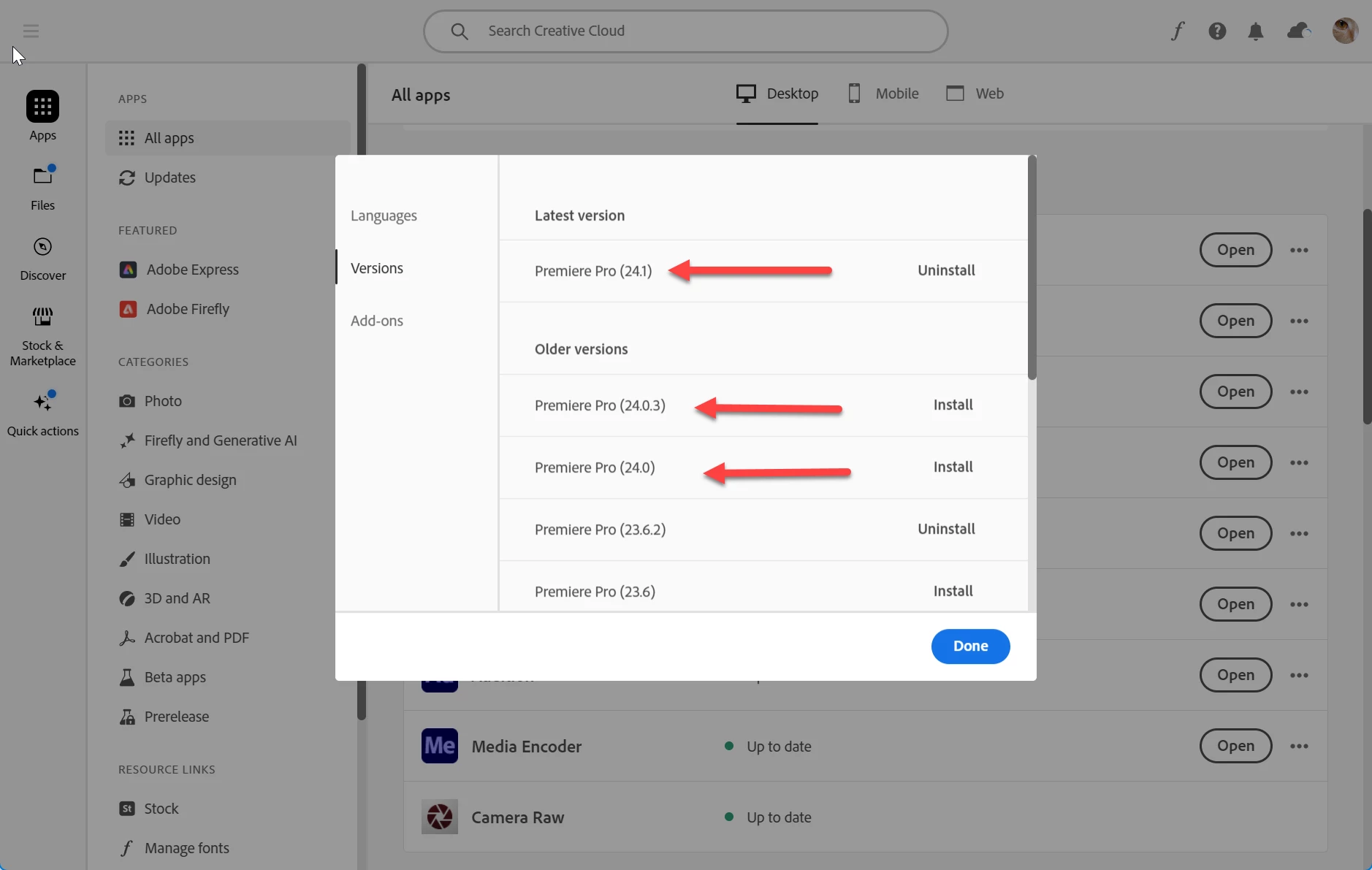The width and height of the screenshot is (1372, 870).
Task: Switch to the Web tab
Action: [x=975, y=94]
